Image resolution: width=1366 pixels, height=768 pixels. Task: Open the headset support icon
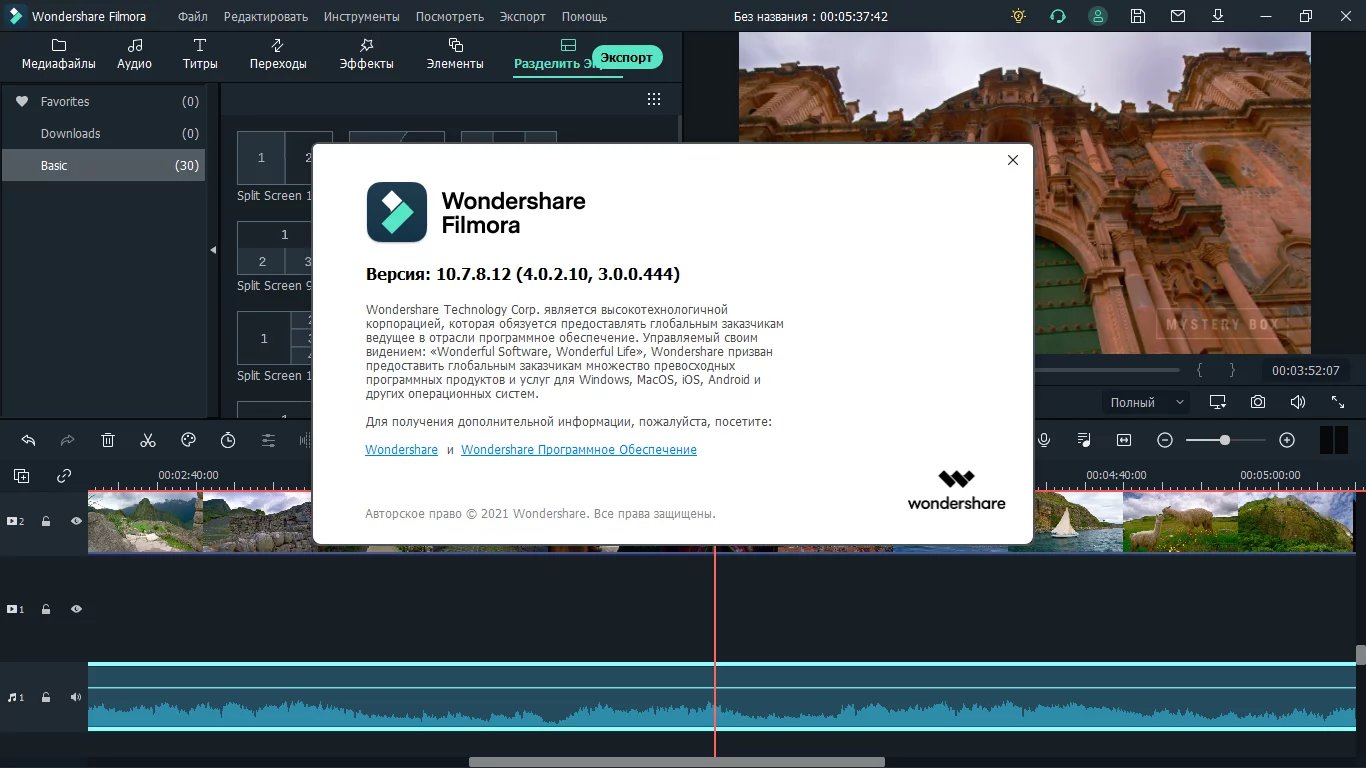1058,16
